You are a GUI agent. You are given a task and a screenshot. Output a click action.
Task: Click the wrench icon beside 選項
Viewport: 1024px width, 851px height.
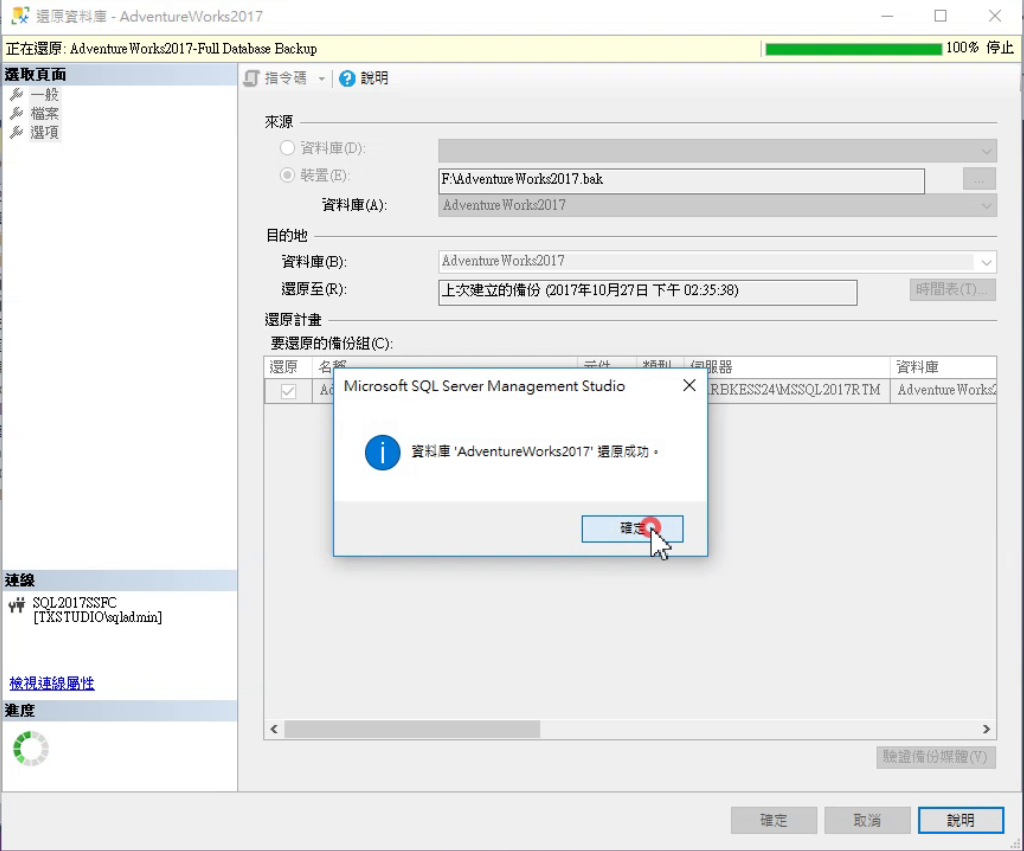(17, 133)
